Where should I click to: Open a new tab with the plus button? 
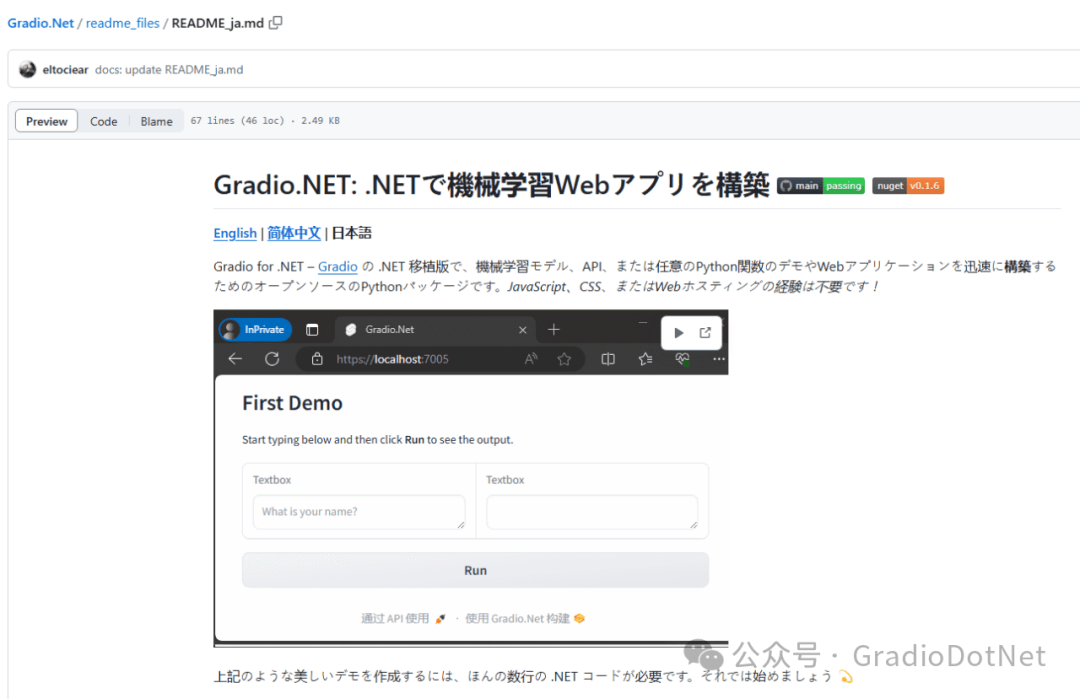pos(554,329)
